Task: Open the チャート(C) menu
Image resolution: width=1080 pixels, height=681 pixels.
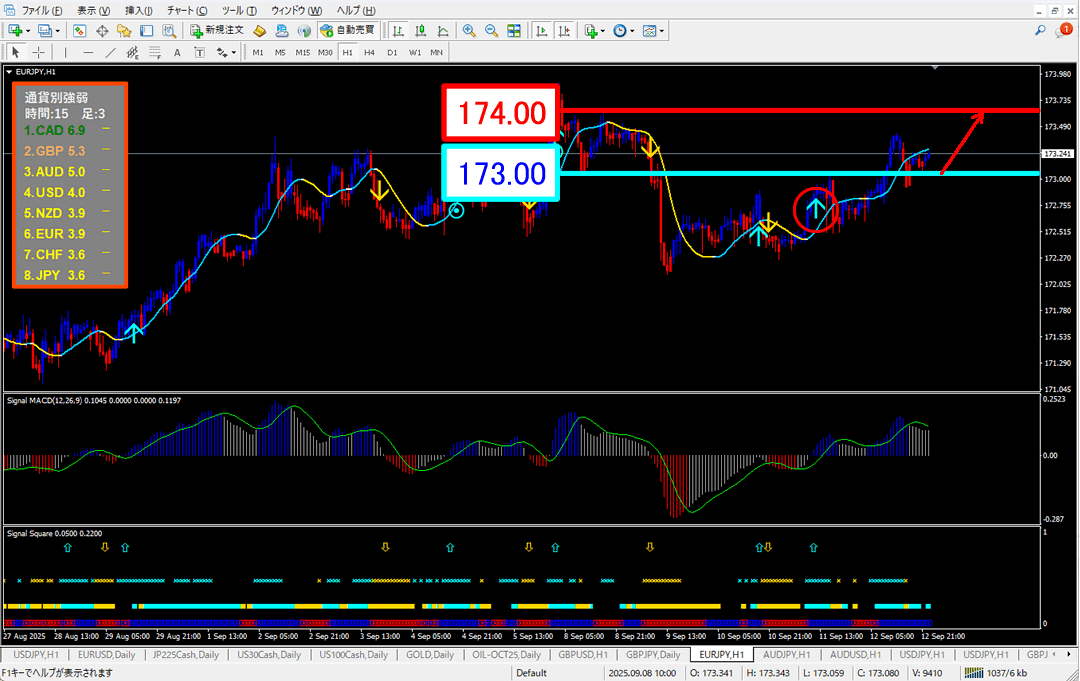Action: [x=187, y=10]
